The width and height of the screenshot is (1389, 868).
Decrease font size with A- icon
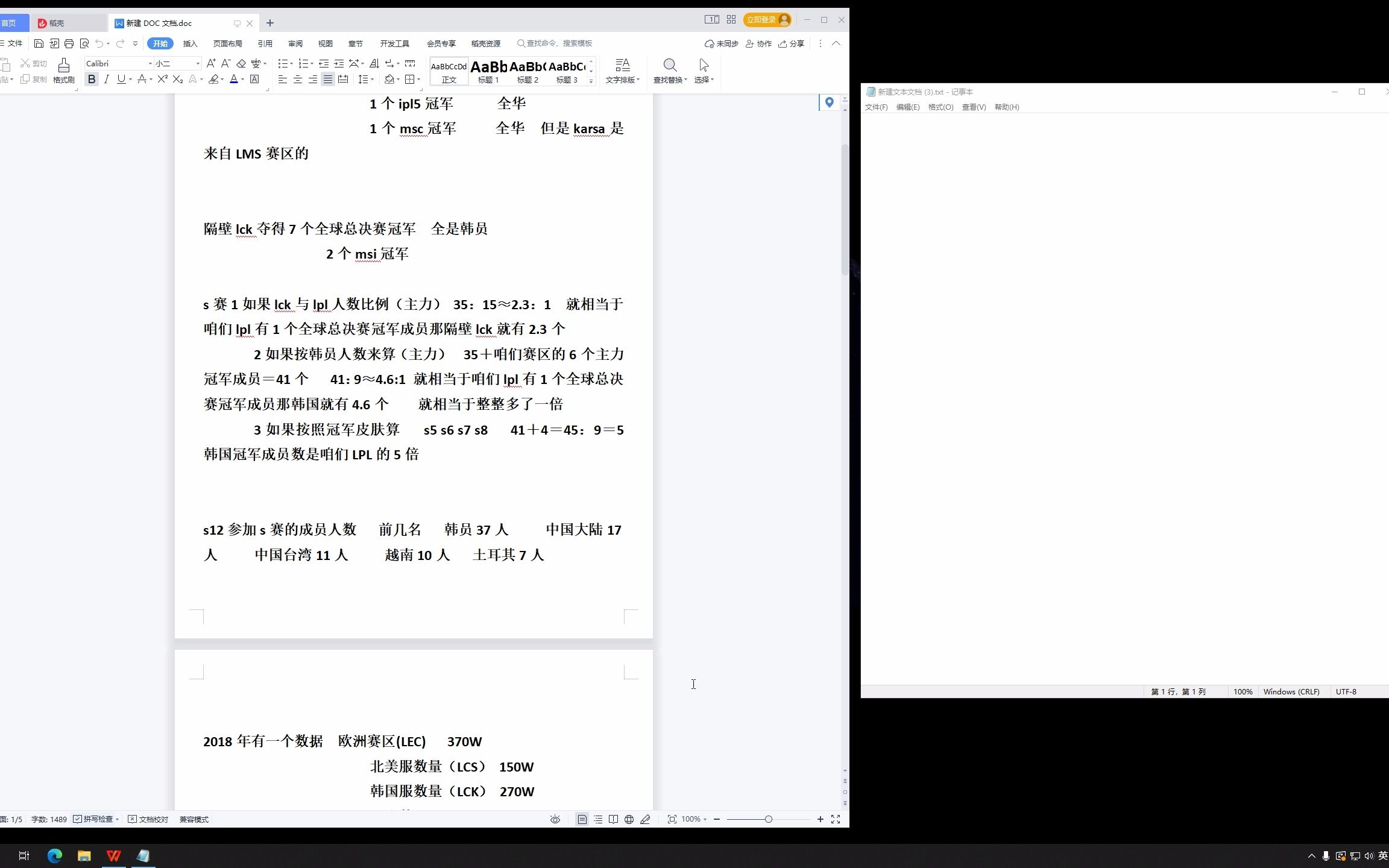225,63
